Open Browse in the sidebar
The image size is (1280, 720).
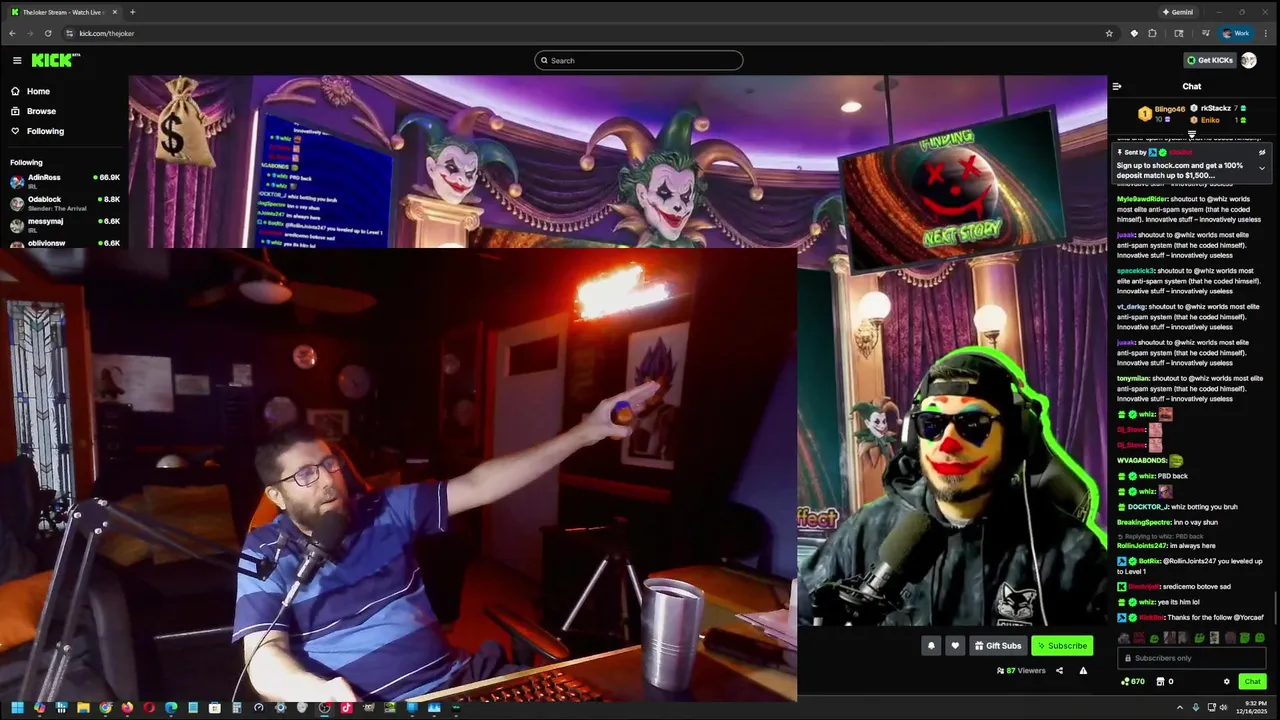(x=41, y=111)
